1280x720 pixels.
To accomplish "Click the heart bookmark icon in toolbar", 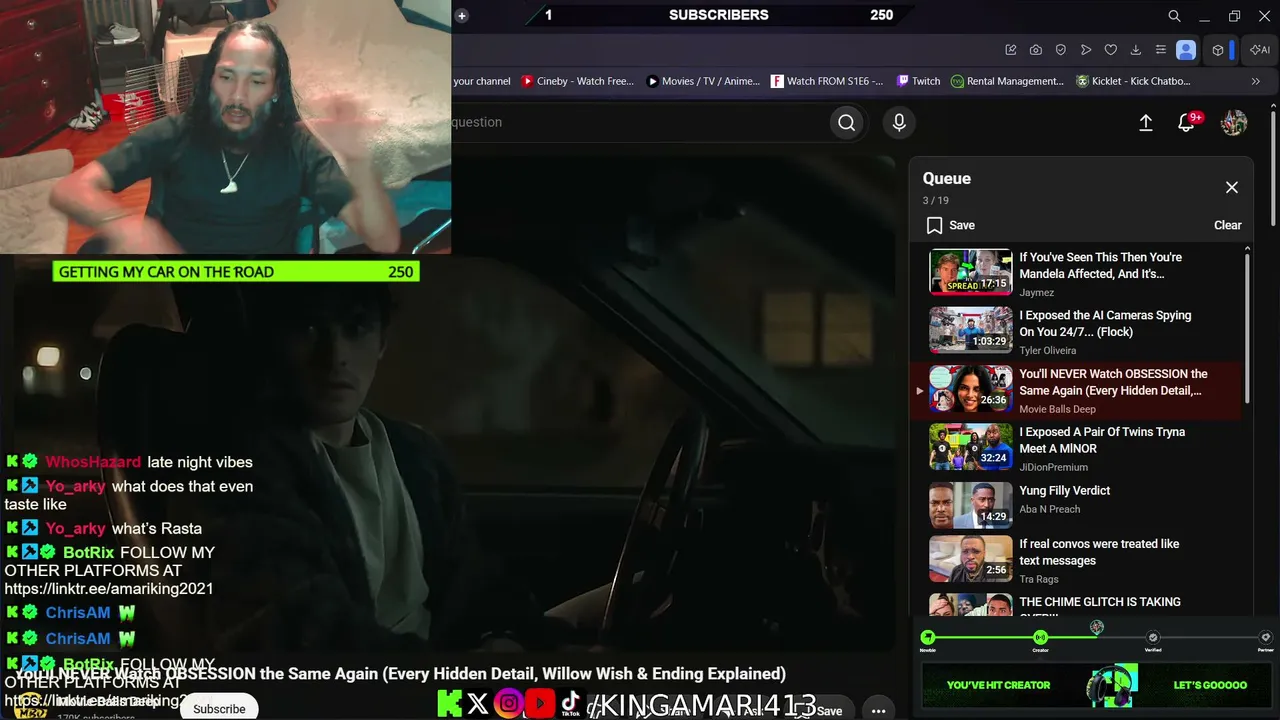I will tap(1111, 50).
